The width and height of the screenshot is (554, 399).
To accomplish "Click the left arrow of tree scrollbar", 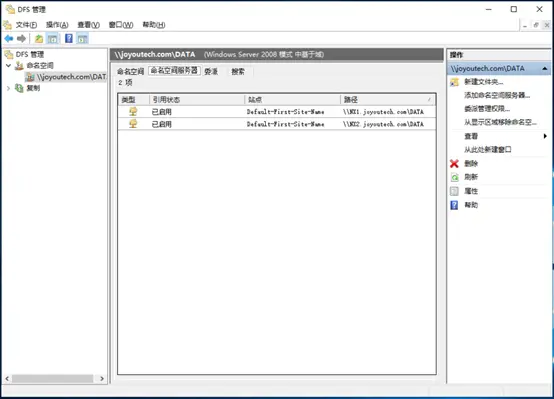I will click(x=7, y=379).
